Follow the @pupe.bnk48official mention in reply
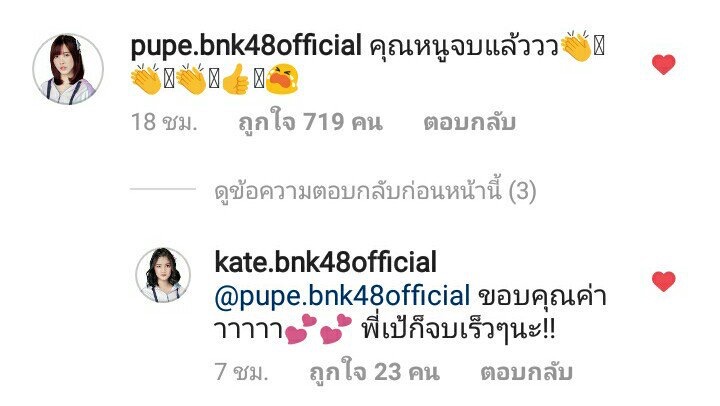 [342, 296]
